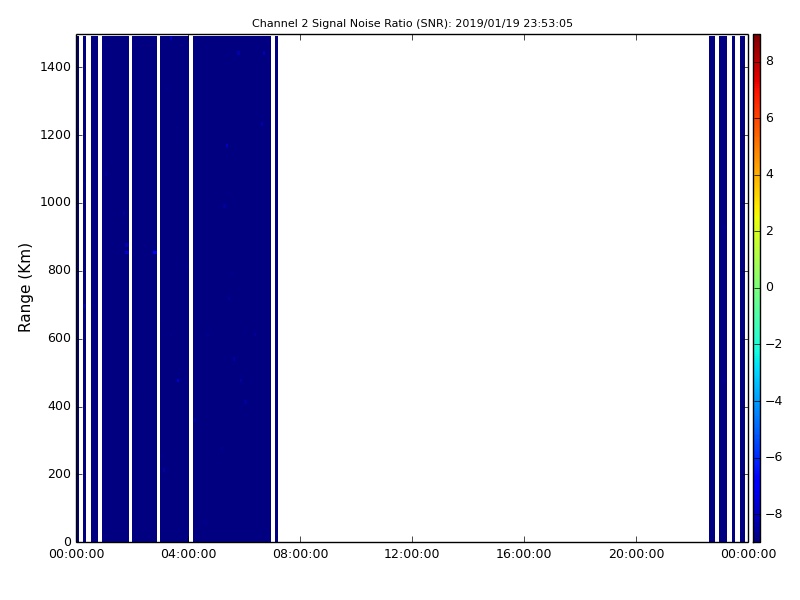Click the colorbar tick label −6
The image size is (800, 600).
774,457
